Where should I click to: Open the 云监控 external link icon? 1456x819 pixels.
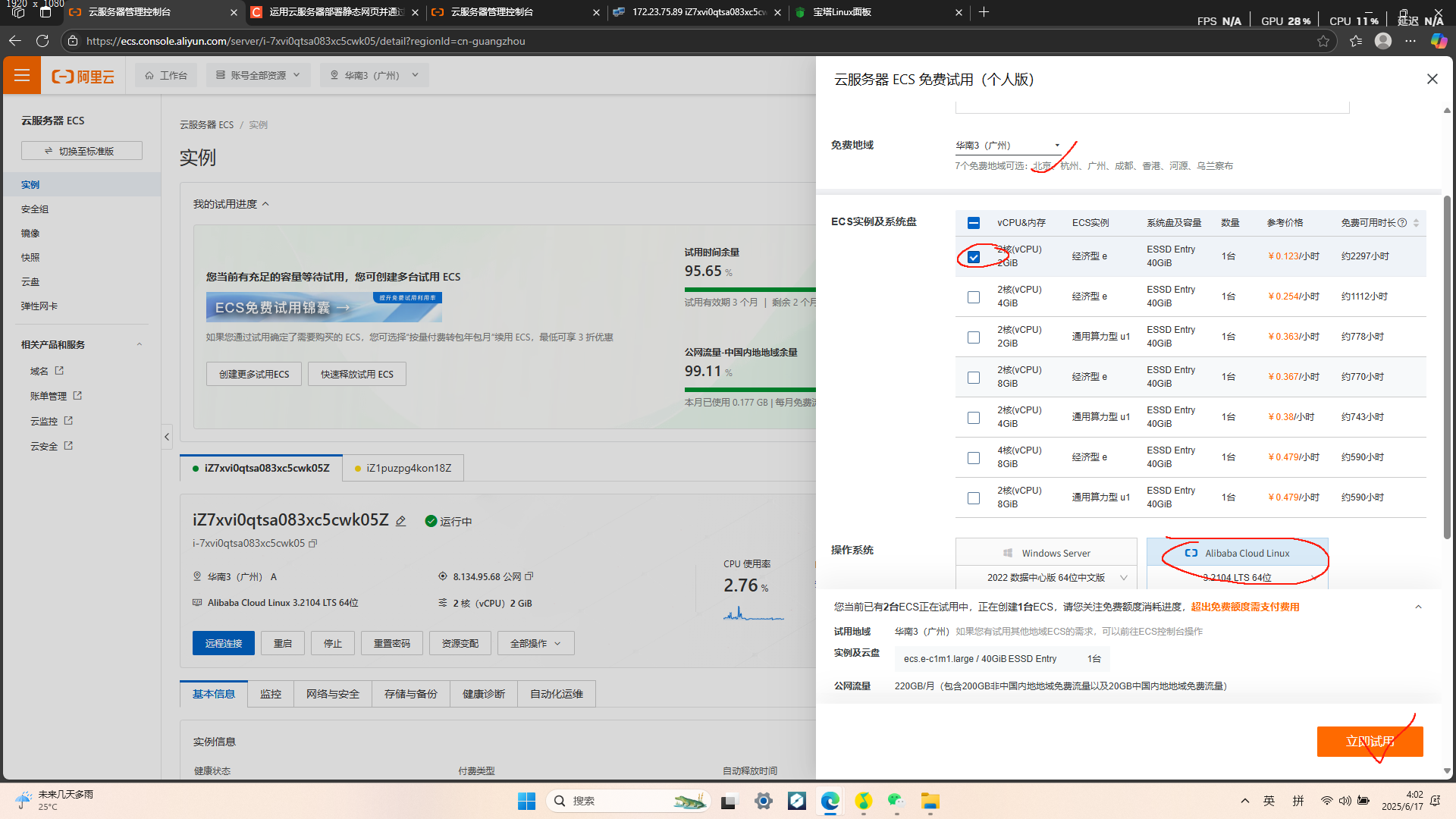tap(68, 421)
